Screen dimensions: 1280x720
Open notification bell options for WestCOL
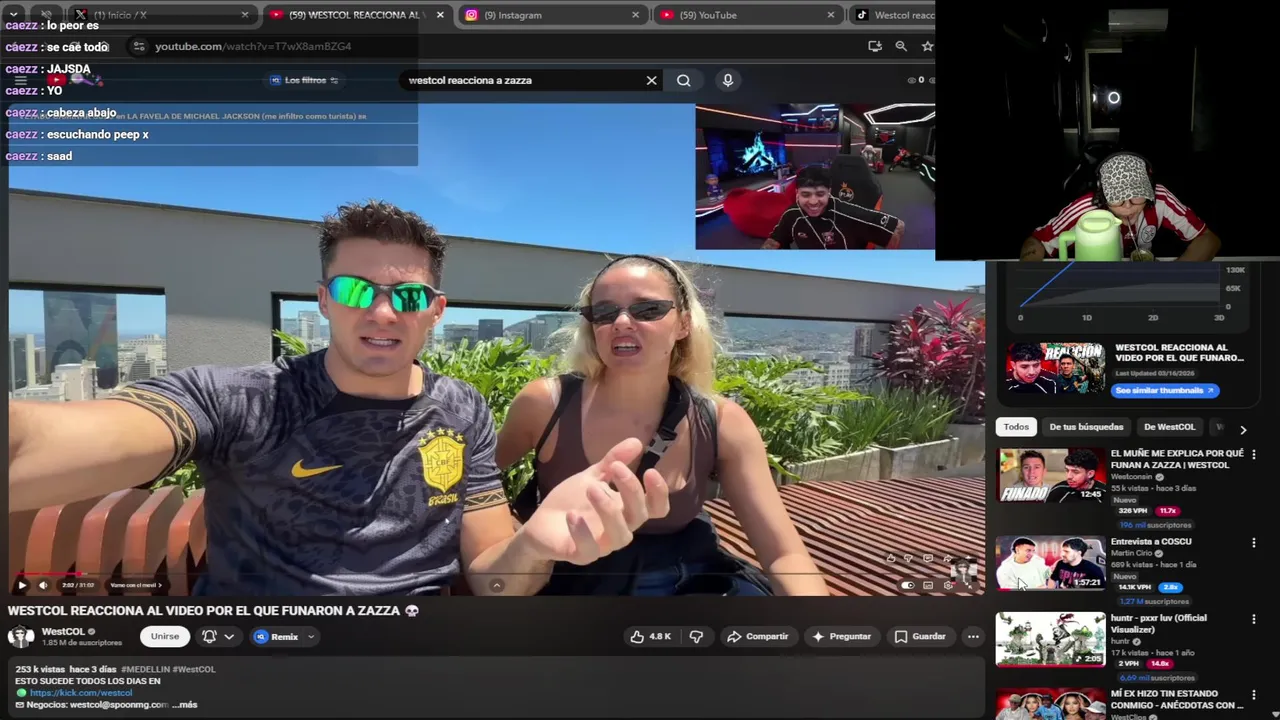pos(218,636)
